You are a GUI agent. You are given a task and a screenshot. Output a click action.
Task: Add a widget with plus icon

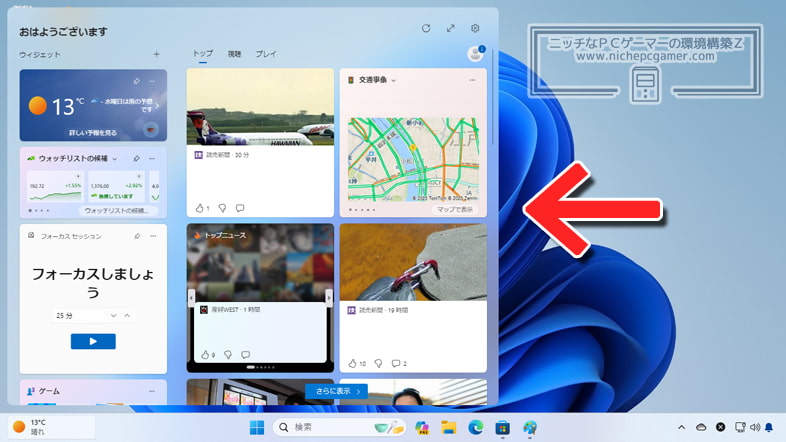point(156,54)
